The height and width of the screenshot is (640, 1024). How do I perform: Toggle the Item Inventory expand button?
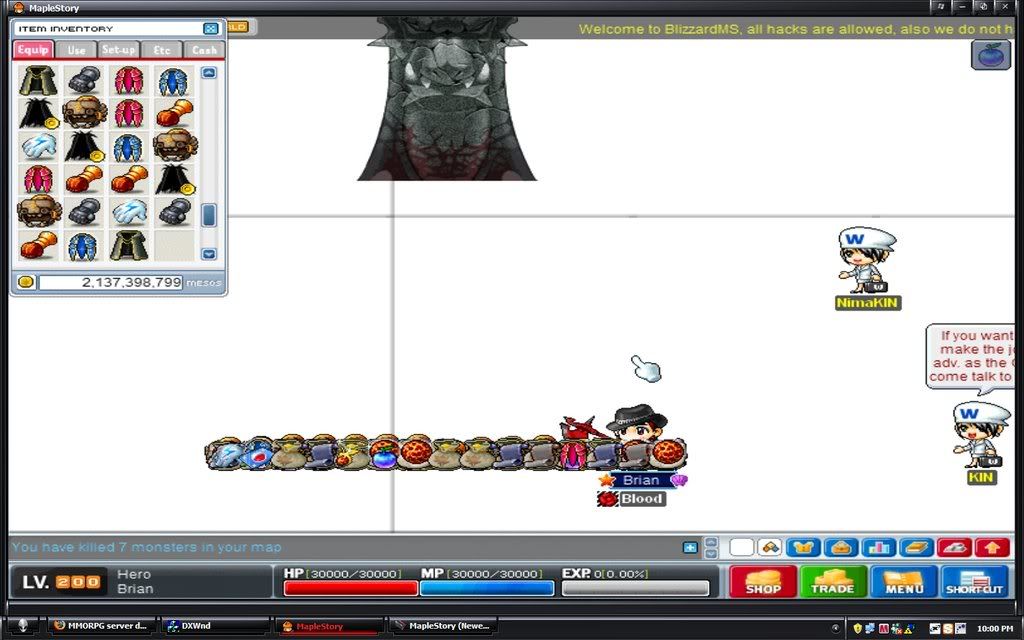(210, 29)
